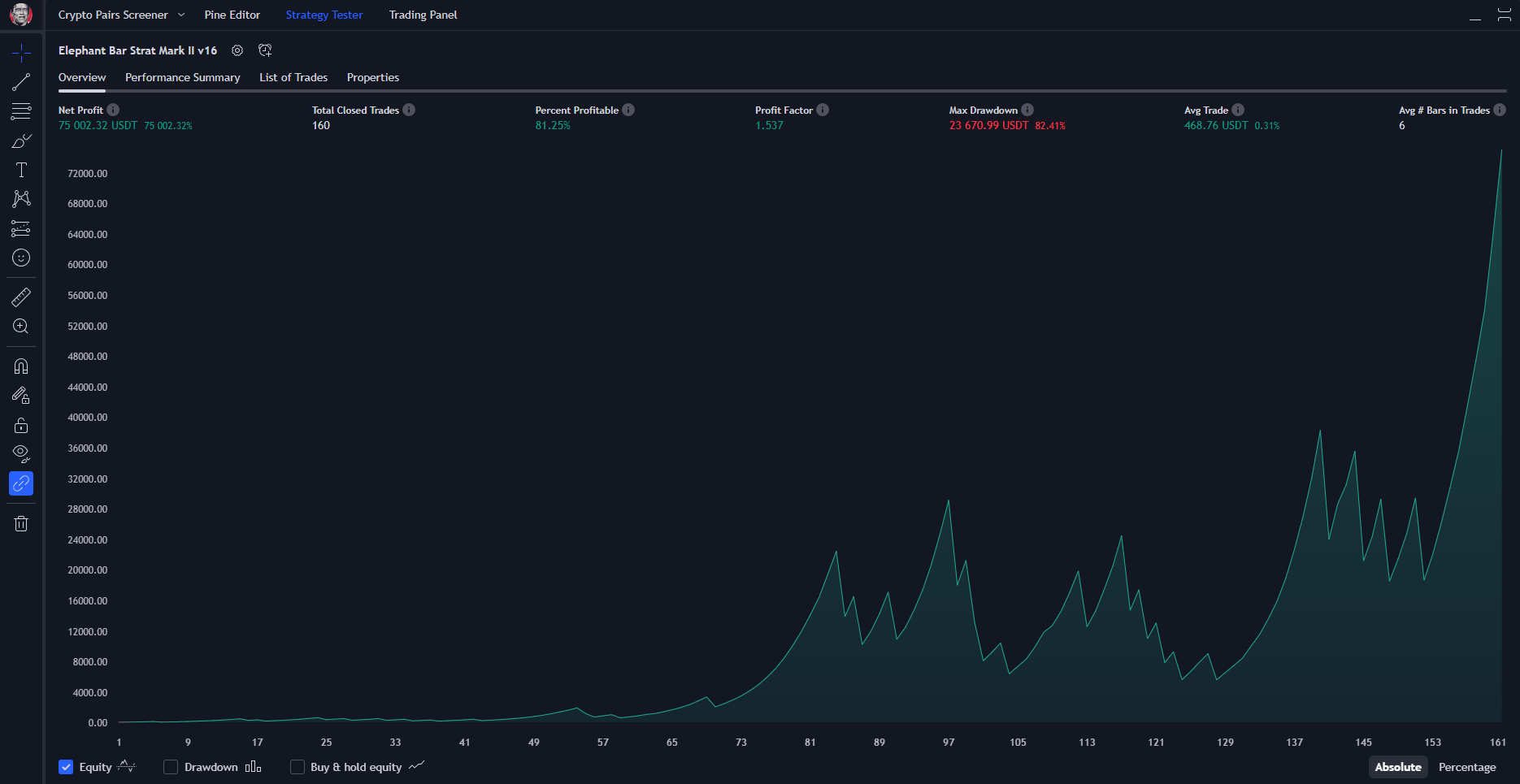This screenshot has height=784, width=1520.
Task: Expand the Crypto Pairs Screener dropdown
Action: pyautogui.click(x=181, y=15)
